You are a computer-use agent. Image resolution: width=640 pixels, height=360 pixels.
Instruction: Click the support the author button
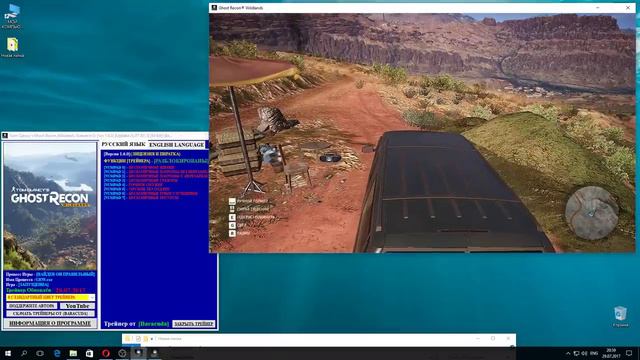pos(31,306)
